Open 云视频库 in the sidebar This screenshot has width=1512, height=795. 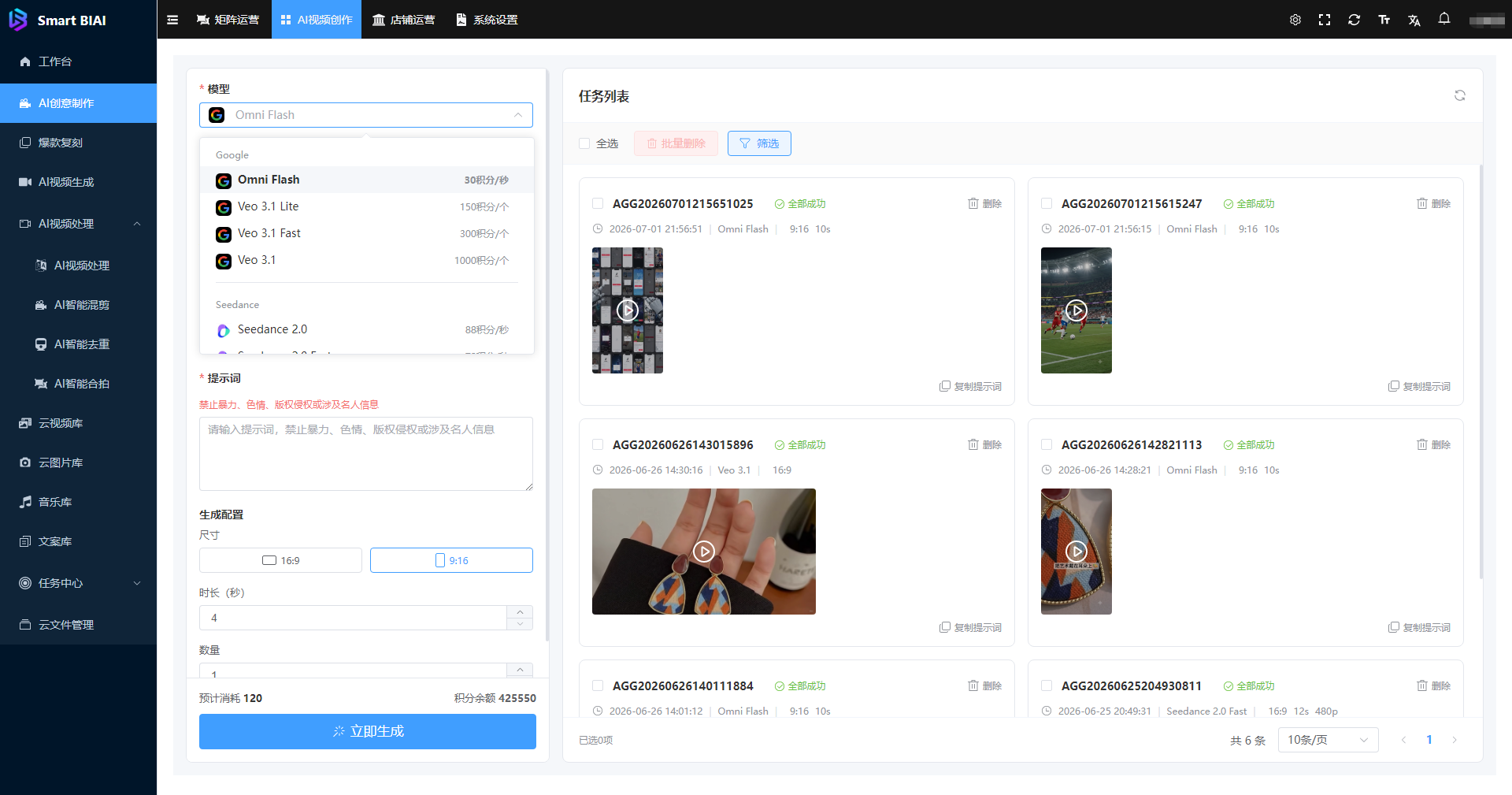click(x=79, y=423)
